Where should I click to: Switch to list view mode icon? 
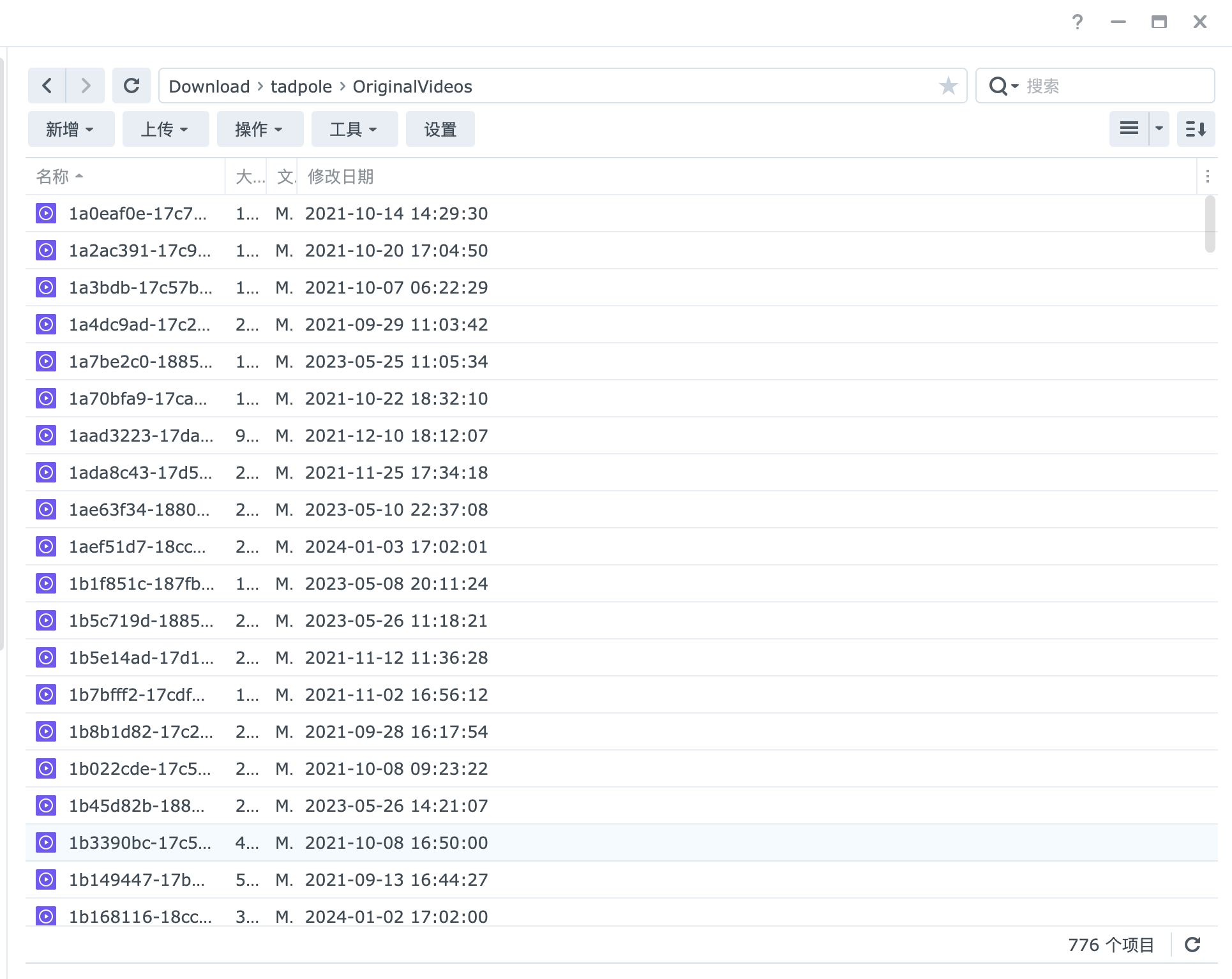(1129, 129)
